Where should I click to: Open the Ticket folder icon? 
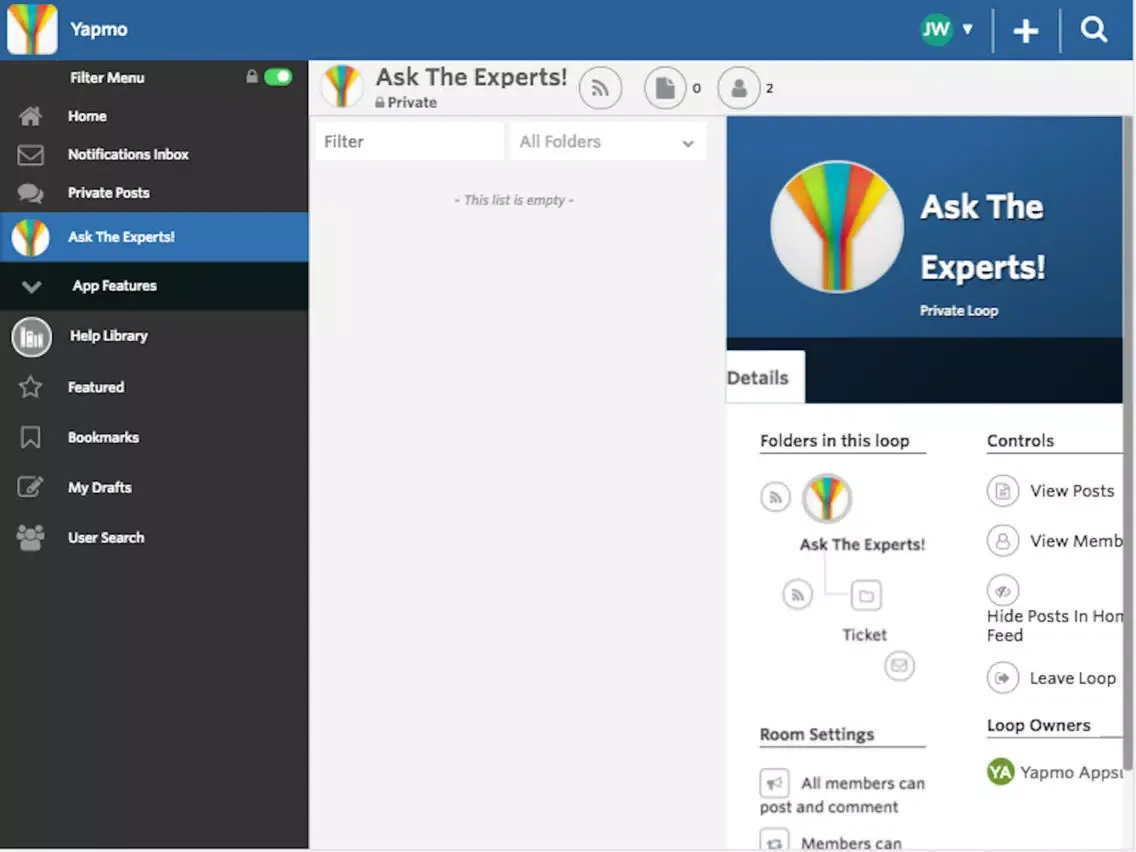click(866, 596)
